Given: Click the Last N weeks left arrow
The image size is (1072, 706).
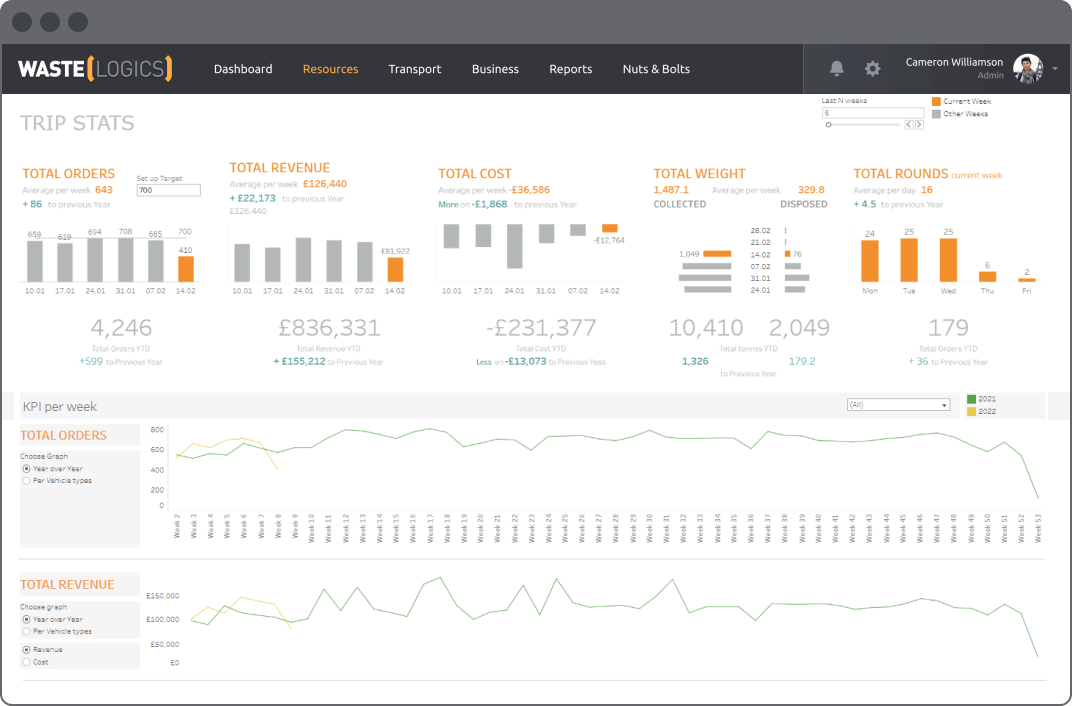Looking at the screenshot, I should tap(909, 124).
